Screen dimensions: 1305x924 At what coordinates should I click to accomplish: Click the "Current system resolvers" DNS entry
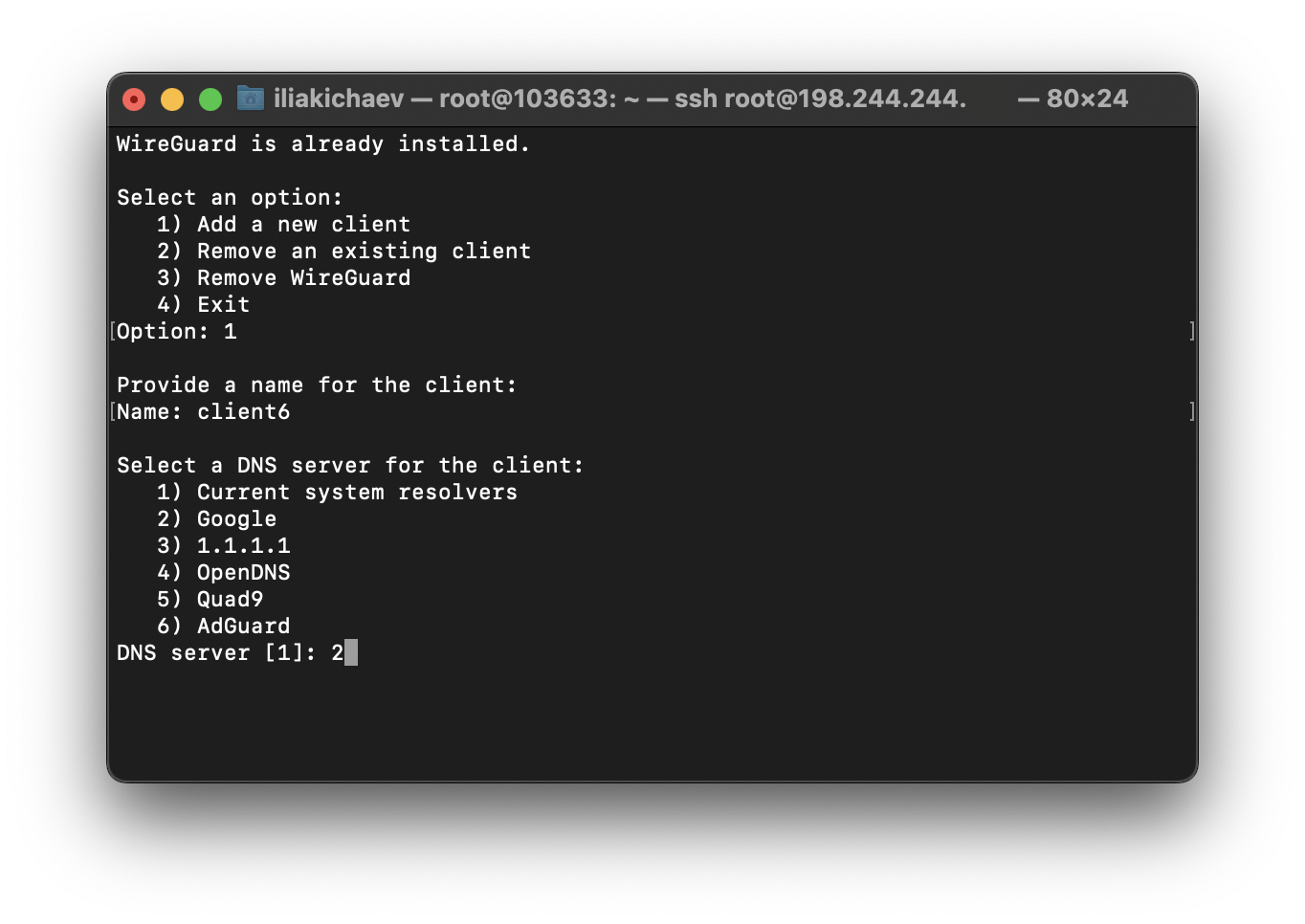pos(357,493)
